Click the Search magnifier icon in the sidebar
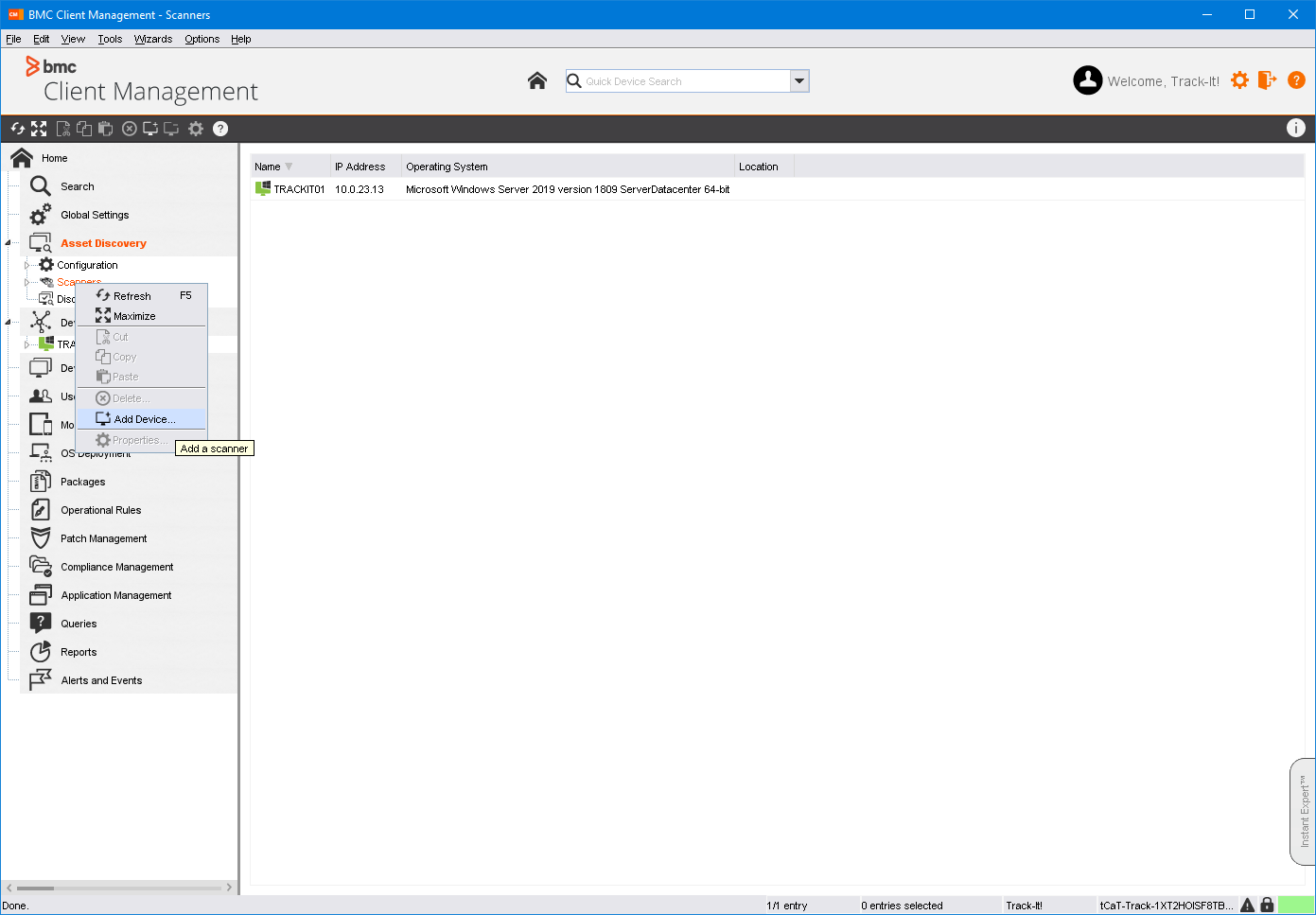This screenshot has width=1316, height=915. (41, 186)
